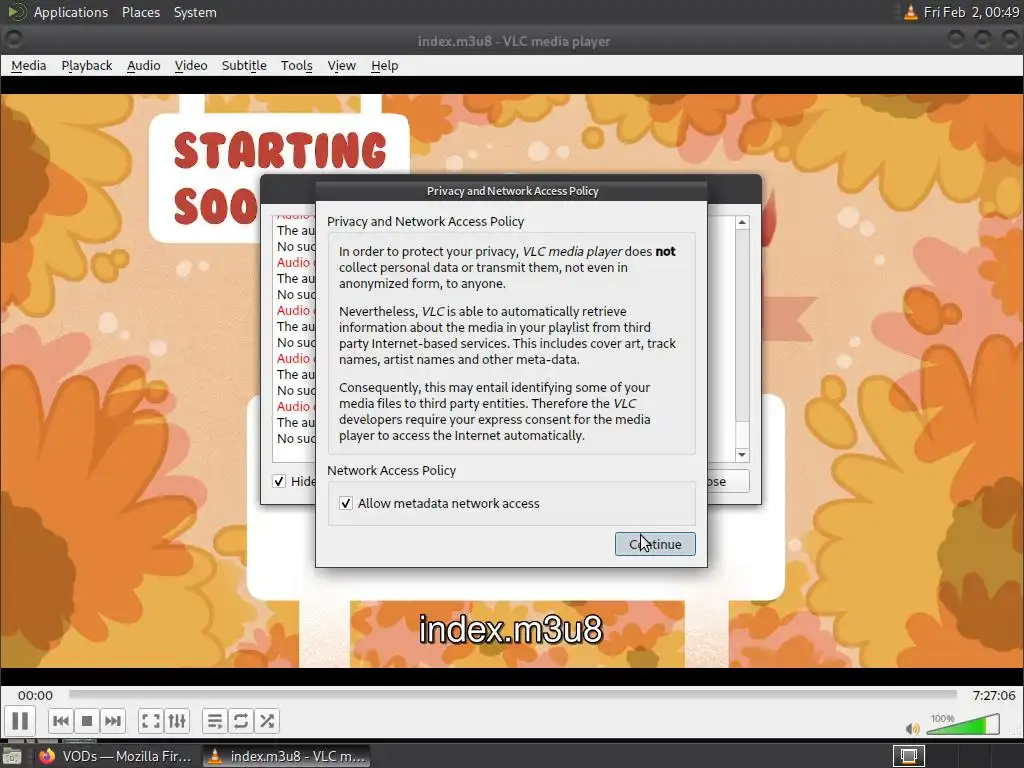Toggle the playlist view
Viewport: 1024px width, 768px height.
(214, 721)
